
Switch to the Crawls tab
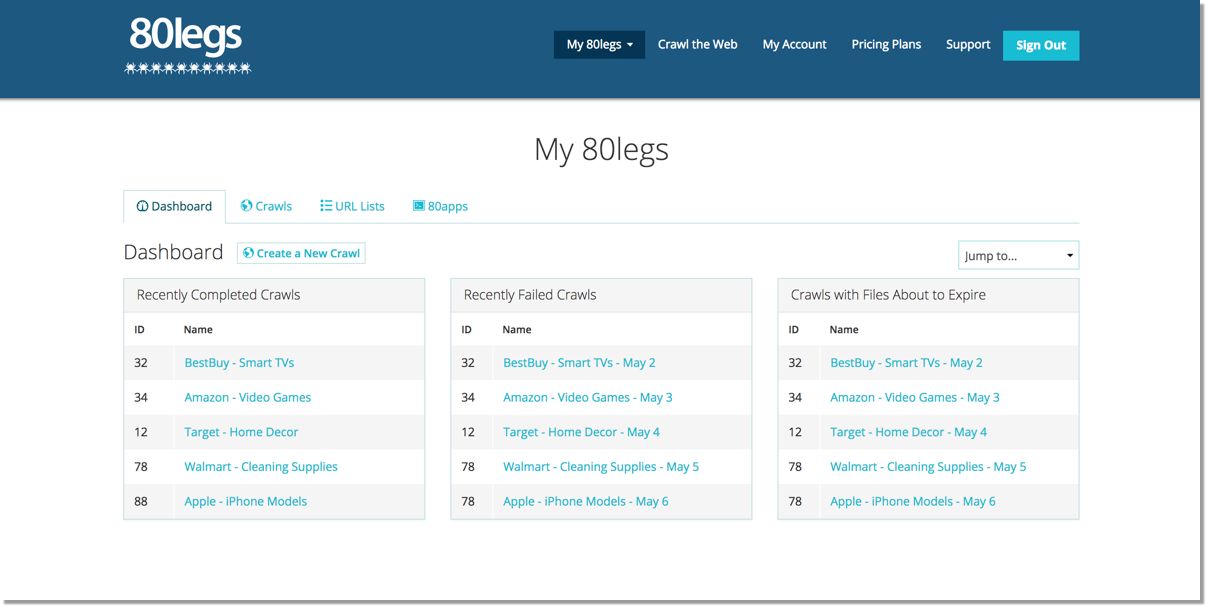[x=266, y=207]
